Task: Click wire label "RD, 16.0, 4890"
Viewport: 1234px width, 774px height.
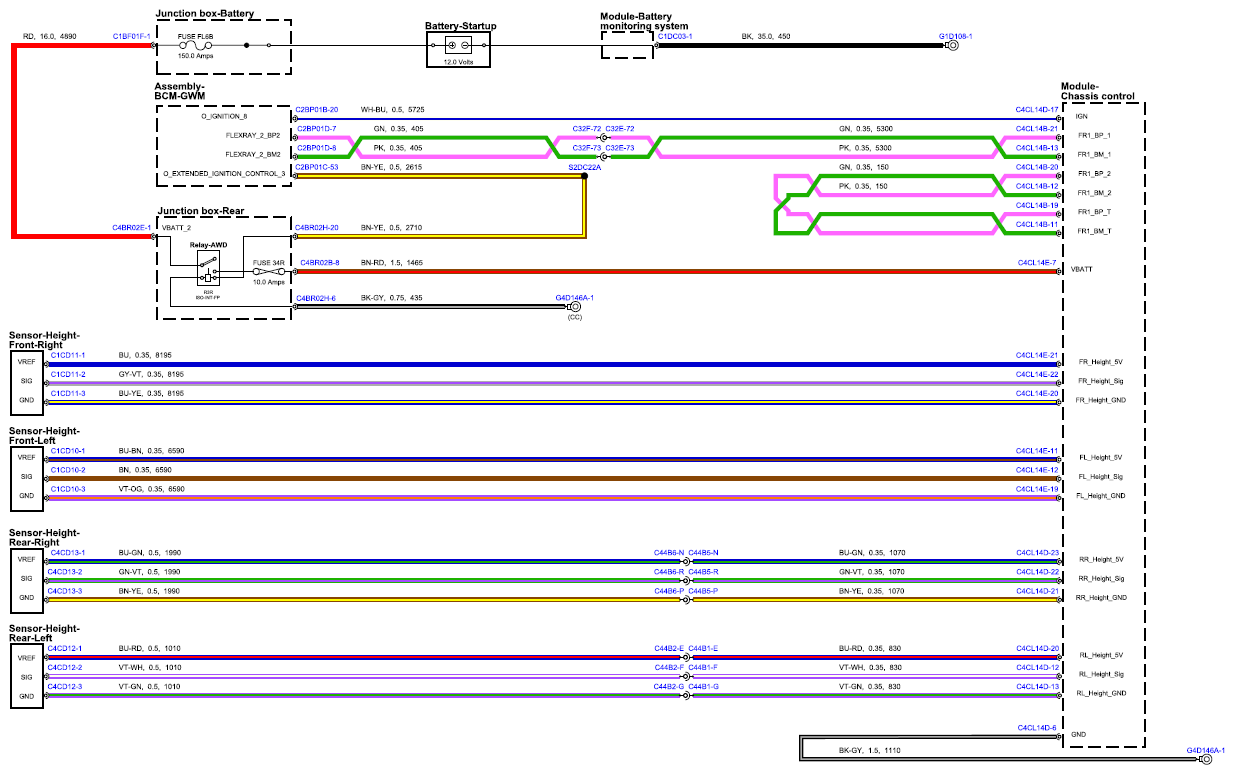Action: click(49, 36)
